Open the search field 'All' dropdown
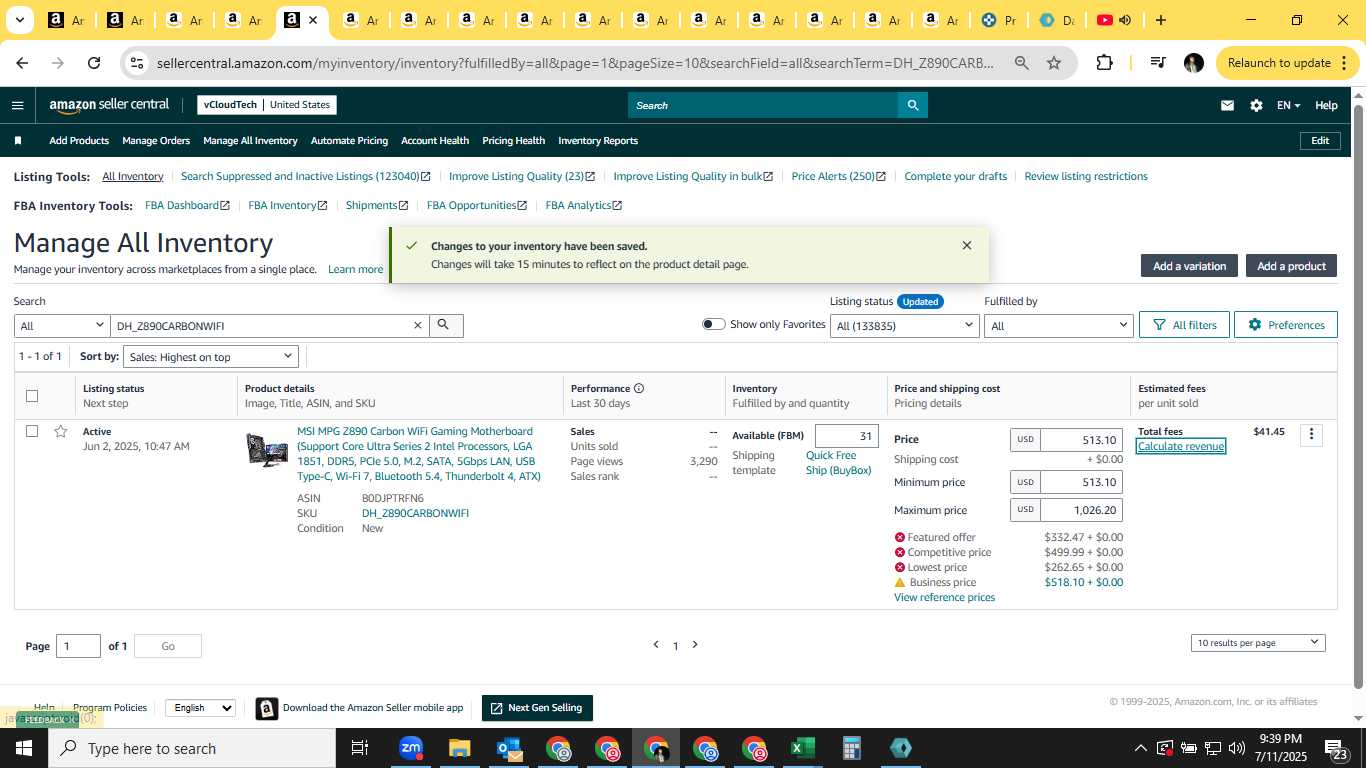The image size is (1366, 768). click(62, 325)
